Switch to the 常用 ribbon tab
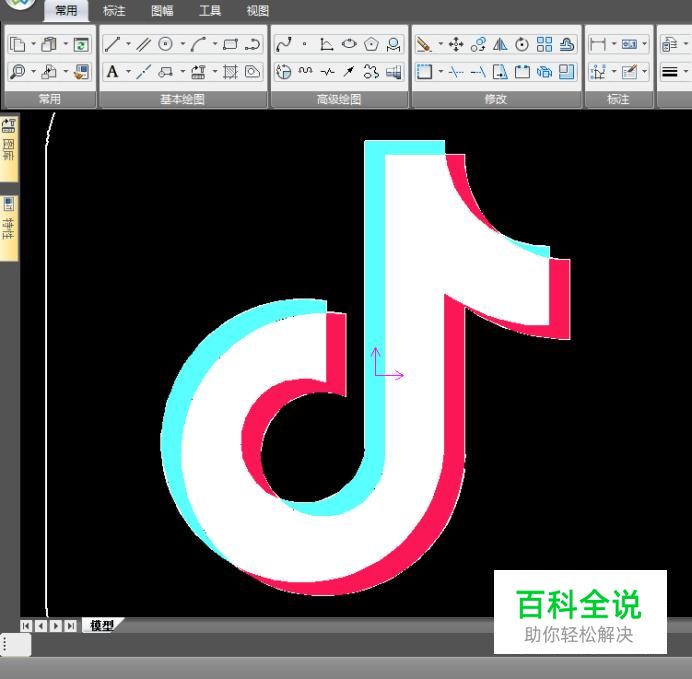 point(66,10)
